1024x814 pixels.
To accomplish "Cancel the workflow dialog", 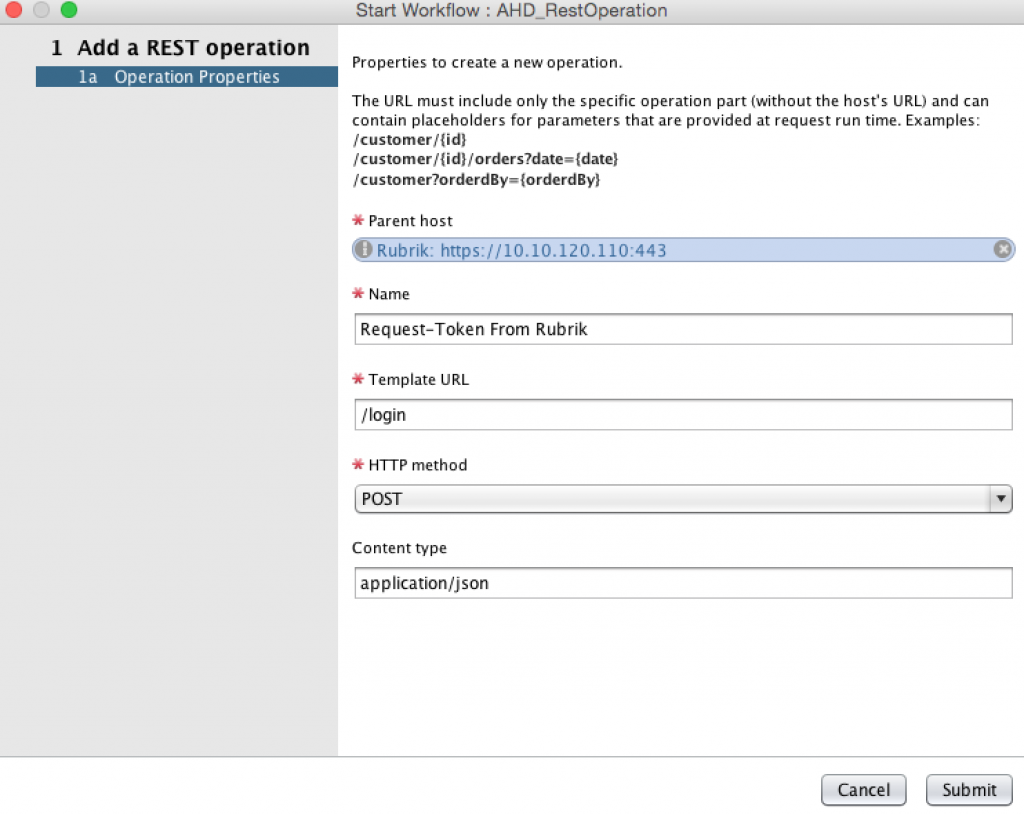I will [x=863, y=790].
